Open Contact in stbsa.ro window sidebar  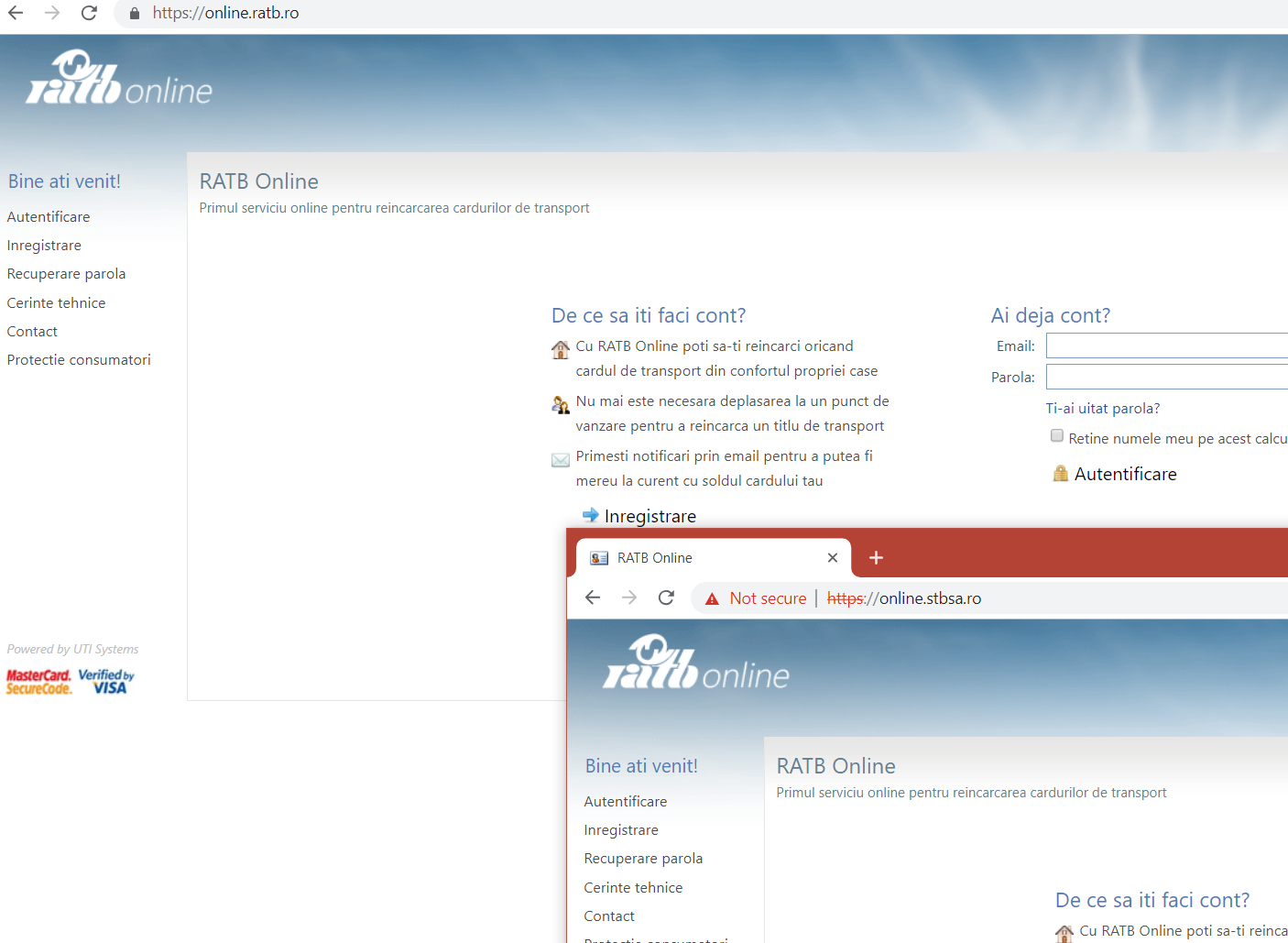pyautogui.click(x=609, y=916)
